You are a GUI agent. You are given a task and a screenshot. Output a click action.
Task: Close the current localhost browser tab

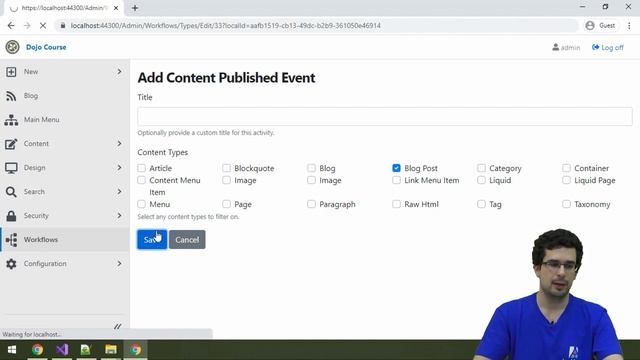116,8
